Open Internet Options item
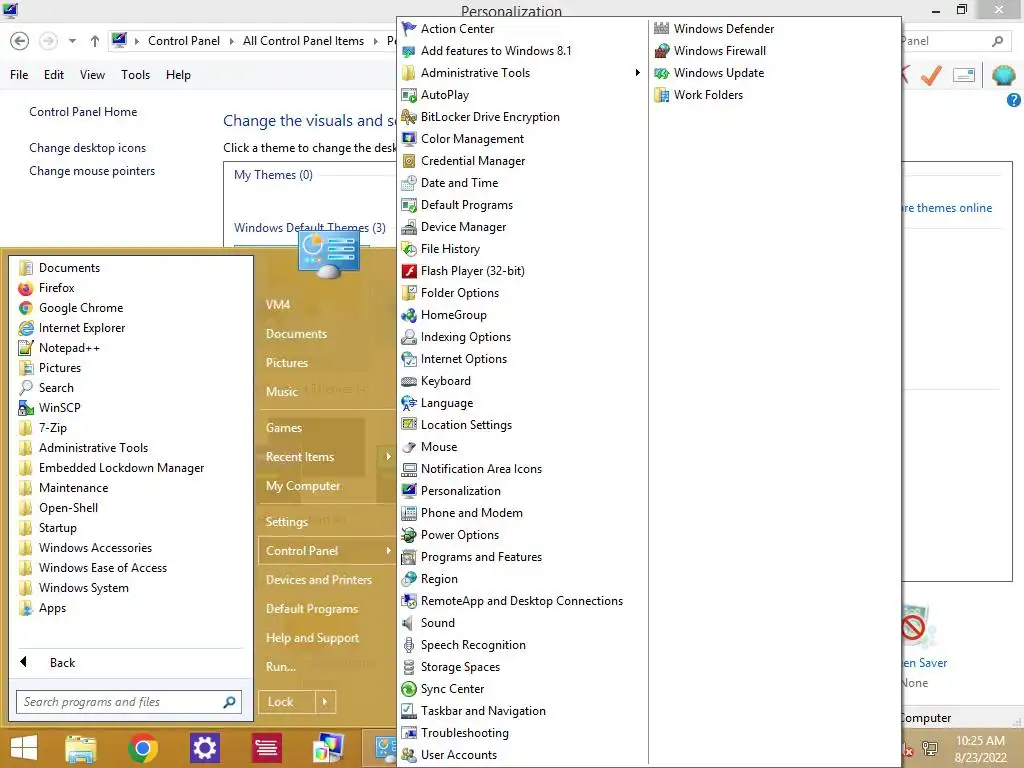The width and height of the screenshot is (1024, 768). [x=464, y=359]
